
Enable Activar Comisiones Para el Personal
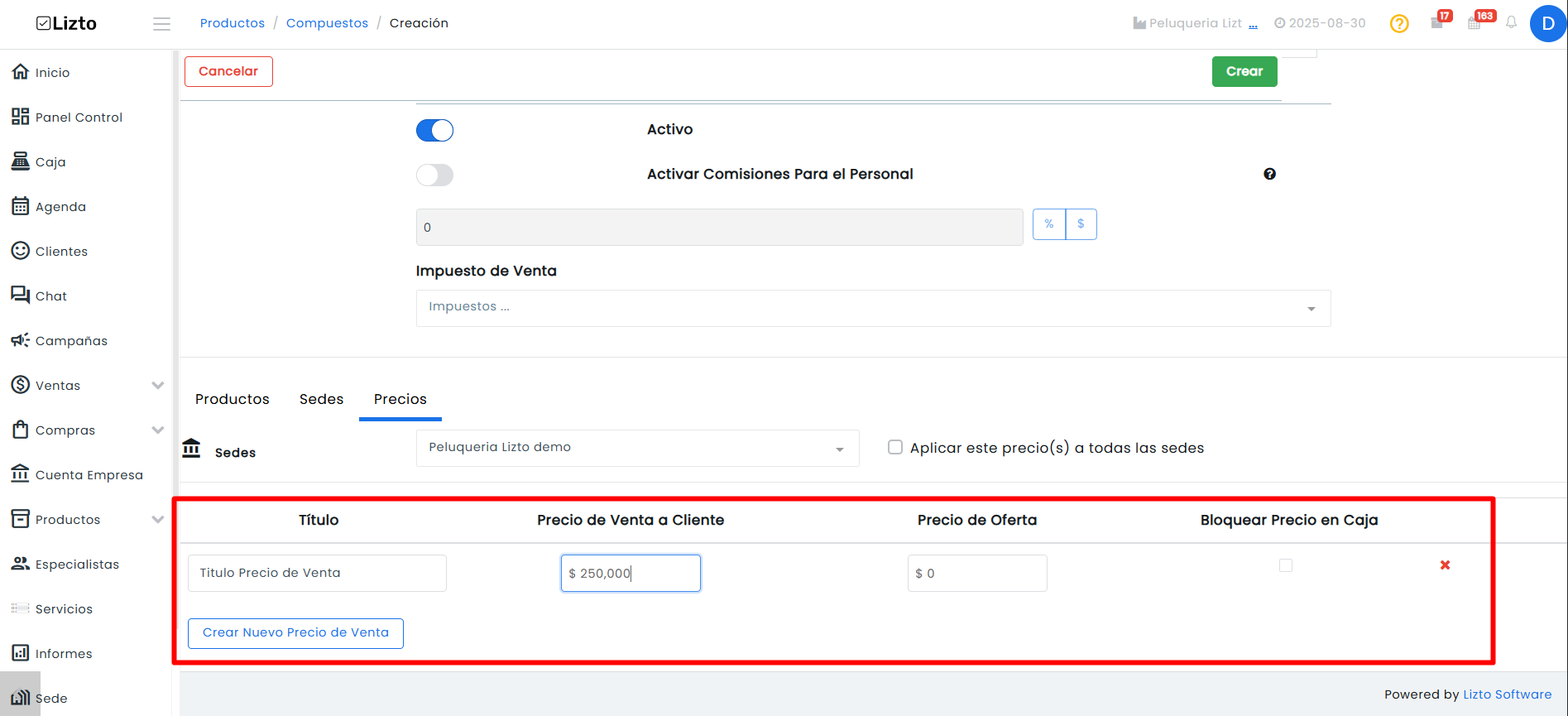coord(434,175)
